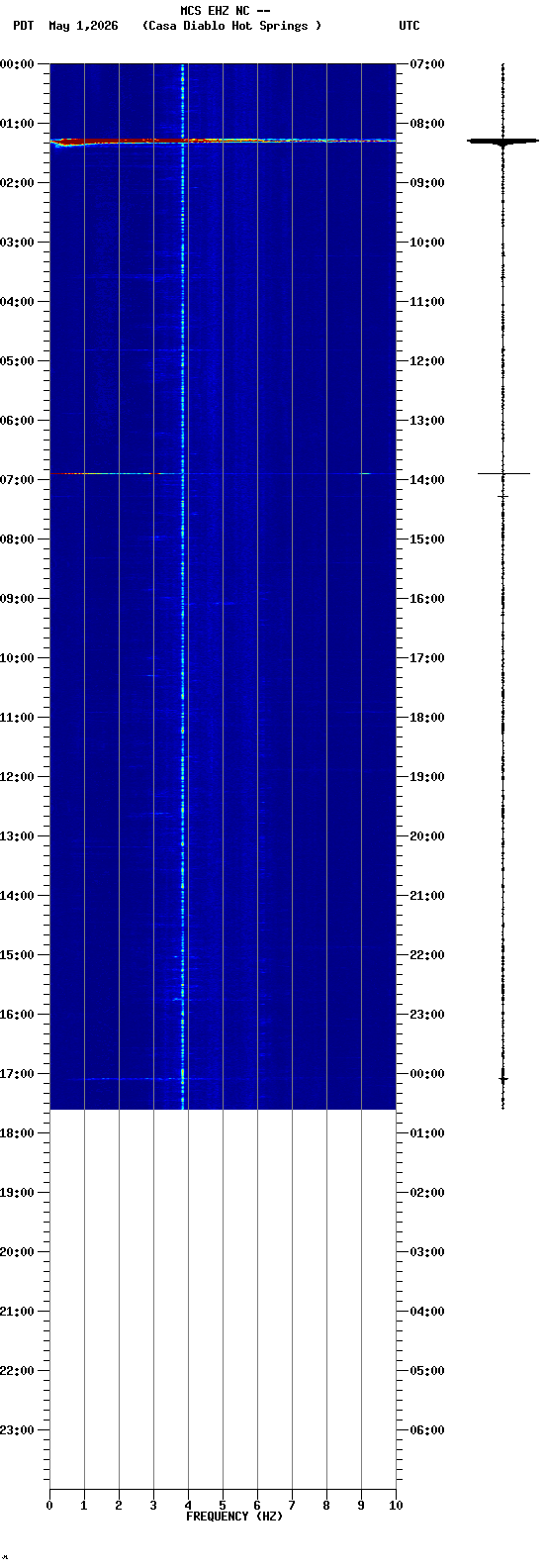546x1568 pixels.
Task: Click the seismogram spike near 14:00 UTC
Action: (x=502, y=474)
